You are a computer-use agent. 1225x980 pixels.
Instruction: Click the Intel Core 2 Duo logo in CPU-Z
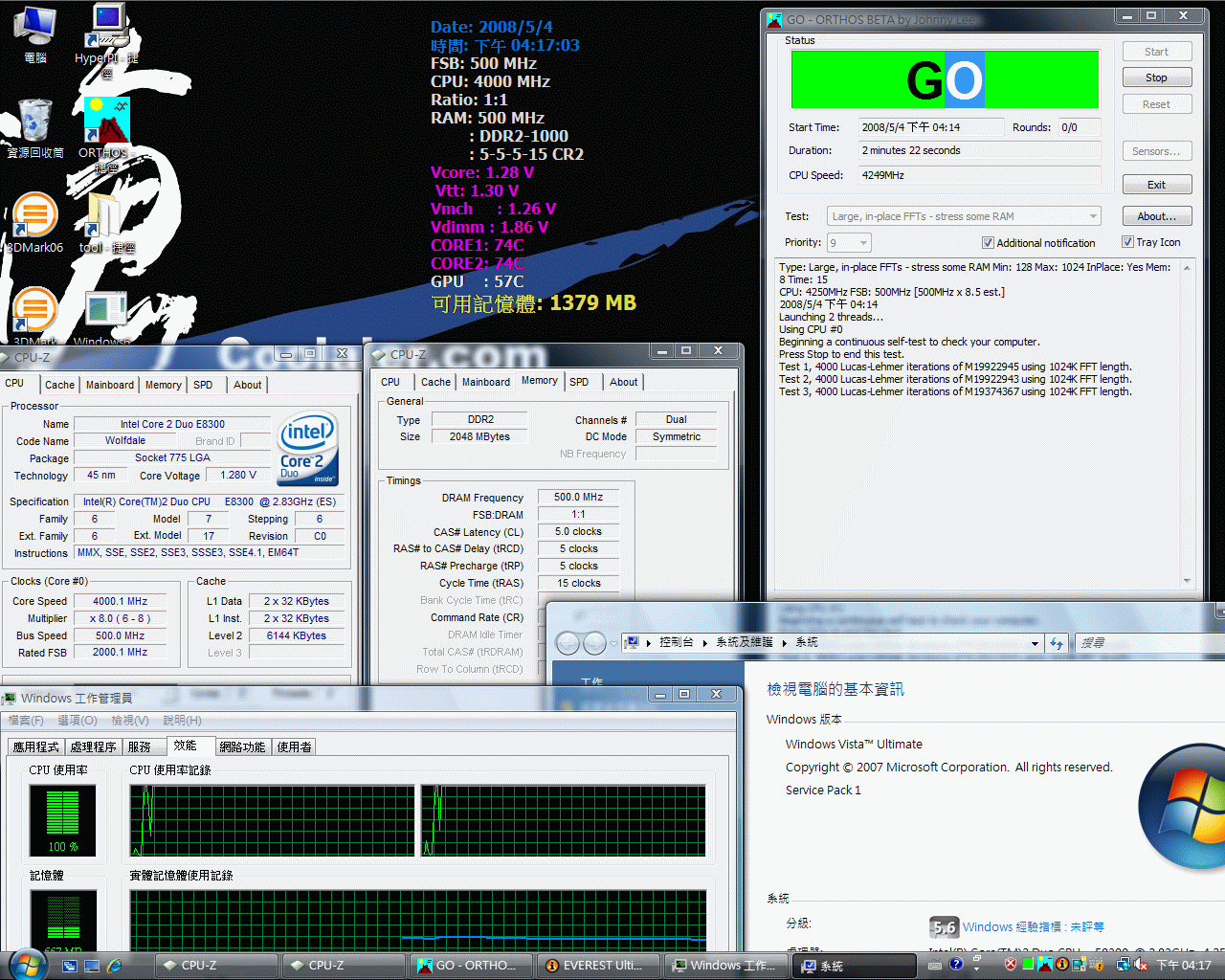click(x=308, y=448)
